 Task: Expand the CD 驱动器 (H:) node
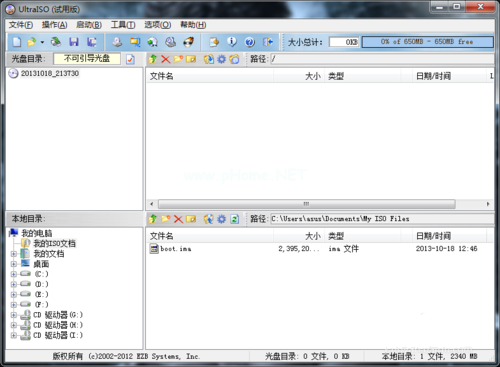click(x=14, y=325)
